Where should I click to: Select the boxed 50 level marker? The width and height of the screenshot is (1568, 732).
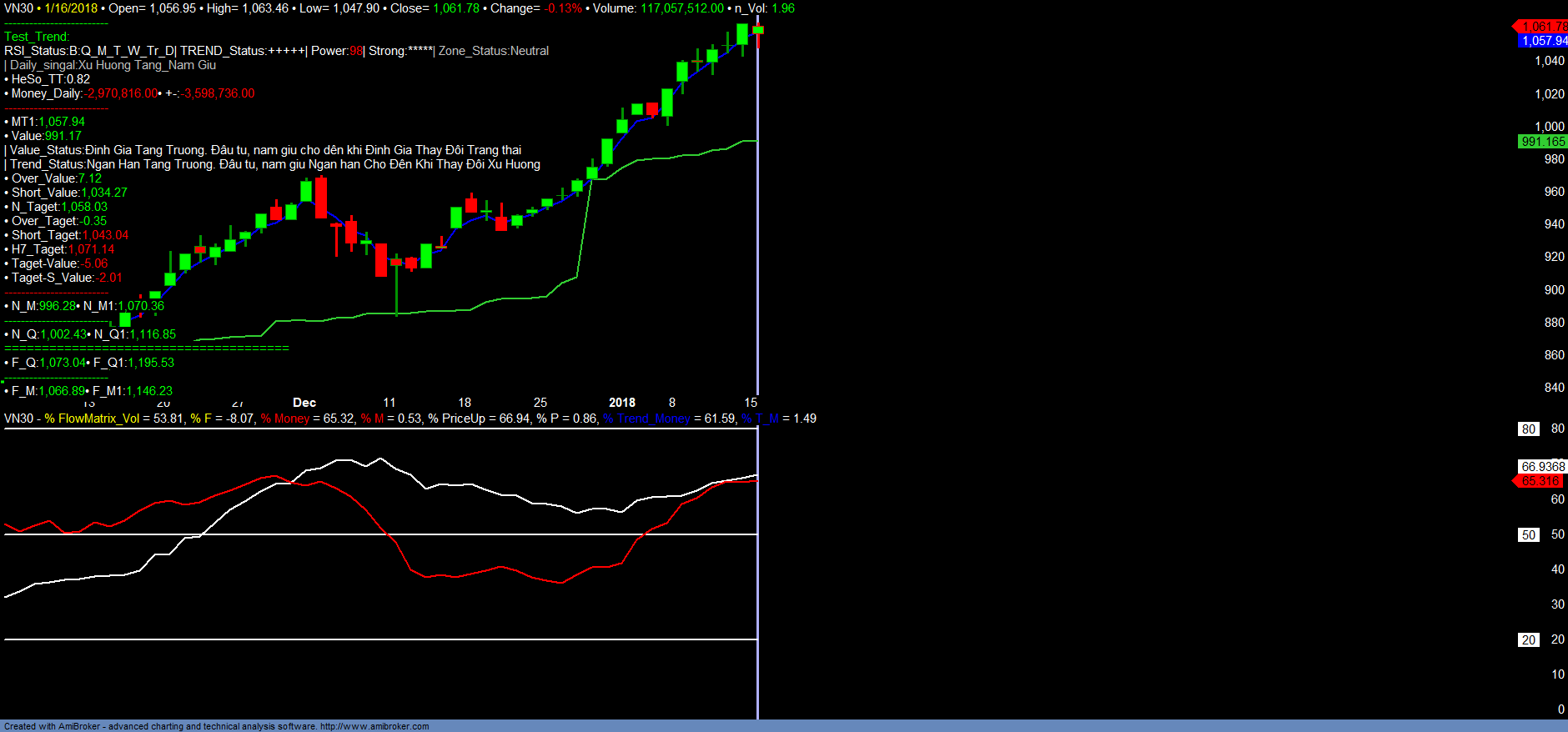point(1528,535)
